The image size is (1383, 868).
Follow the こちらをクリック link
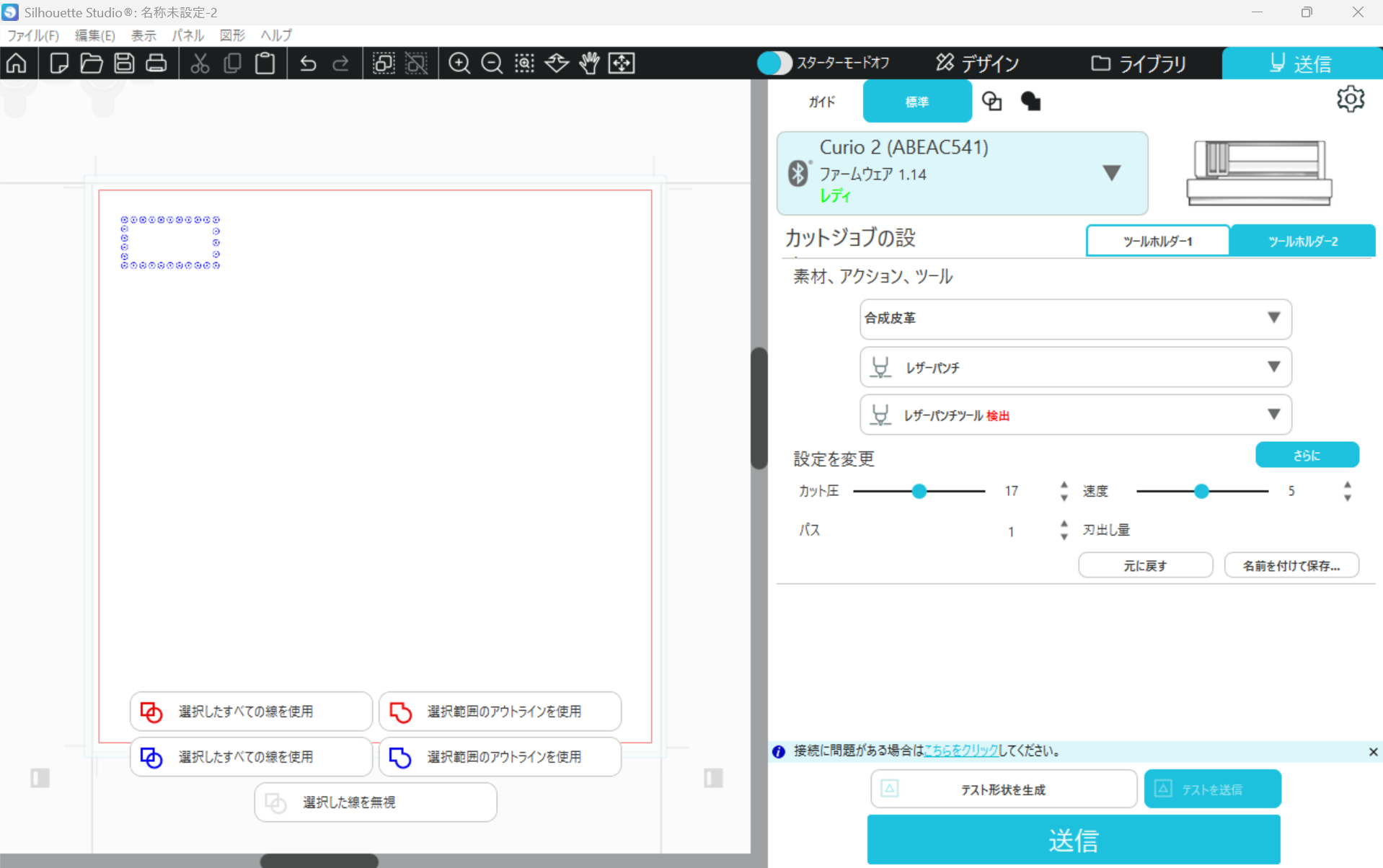point(960,751)
